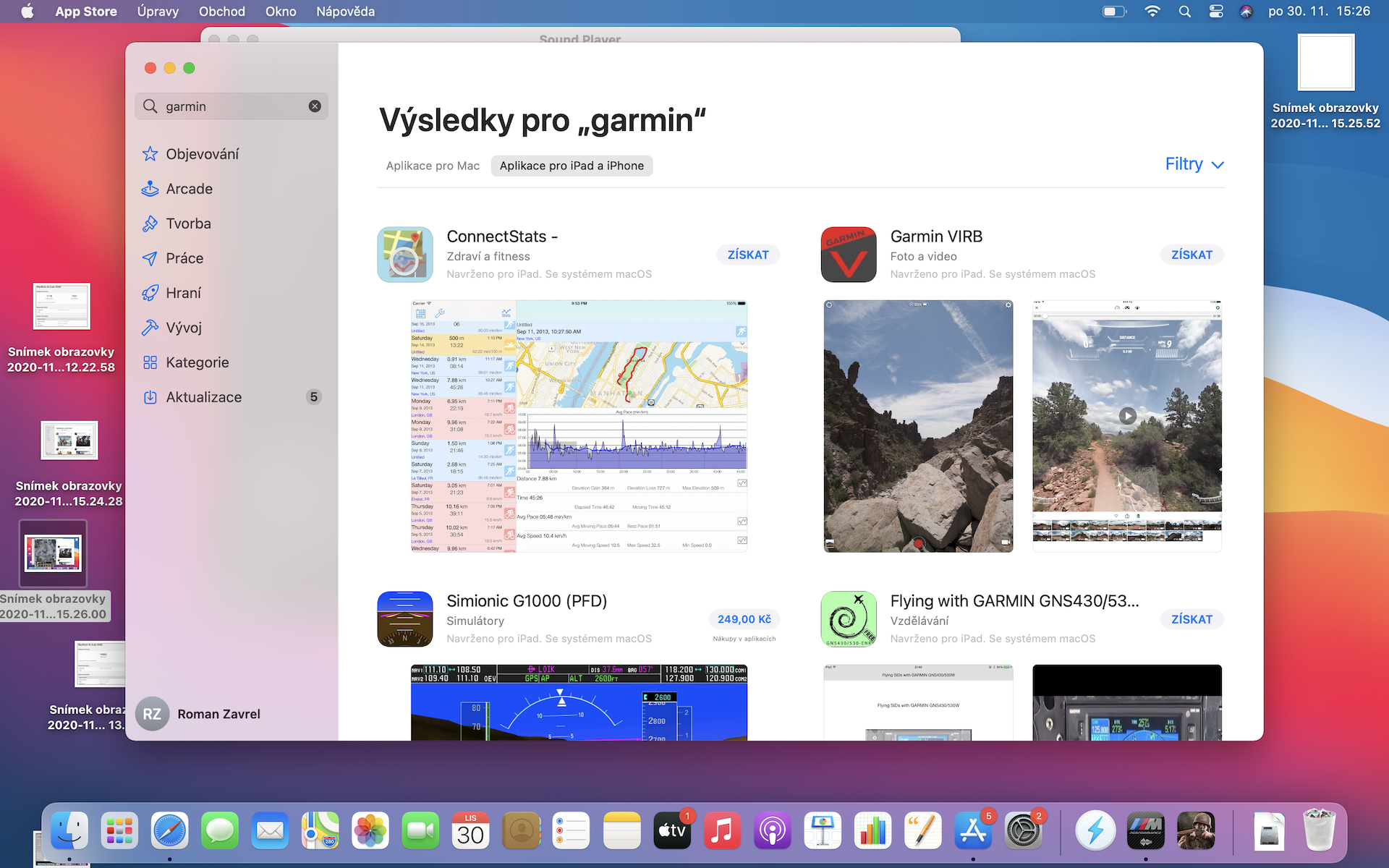The image size is (1389, 868).
Task: Select Aplikace pro iPad a iPhone
Action: pyautogui.click(x=572, y=166)
